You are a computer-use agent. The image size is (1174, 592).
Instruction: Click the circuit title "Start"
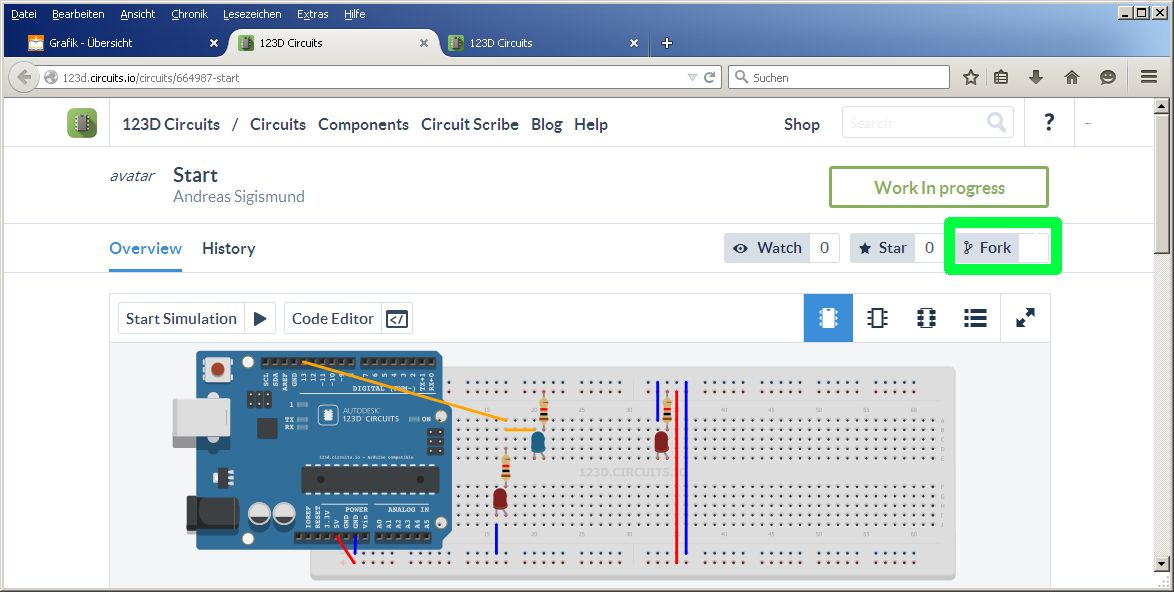tap(195, 175)
